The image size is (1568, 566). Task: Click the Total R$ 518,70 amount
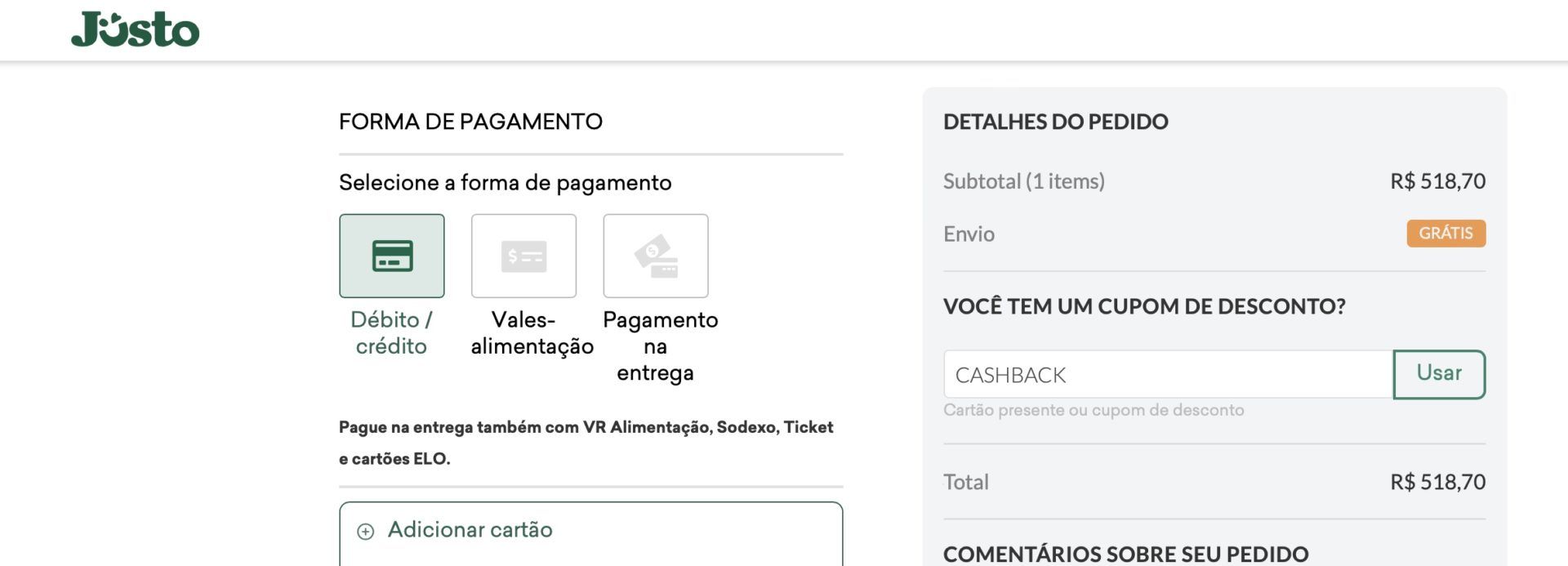click(x=1438, y=482)
